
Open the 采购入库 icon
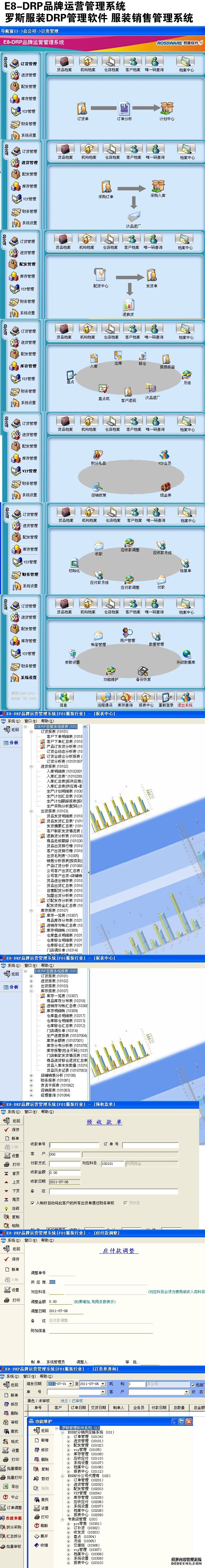(158, 186)
